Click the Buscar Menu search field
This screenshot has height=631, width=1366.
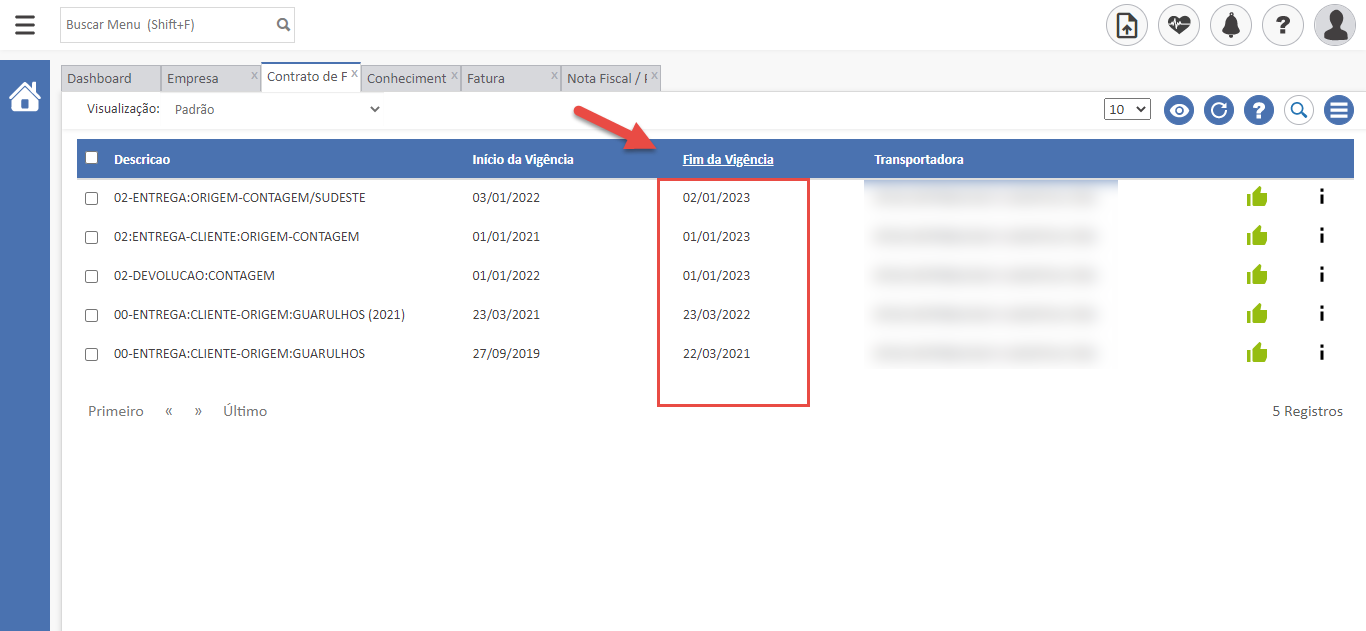click(x=168, y=25)
